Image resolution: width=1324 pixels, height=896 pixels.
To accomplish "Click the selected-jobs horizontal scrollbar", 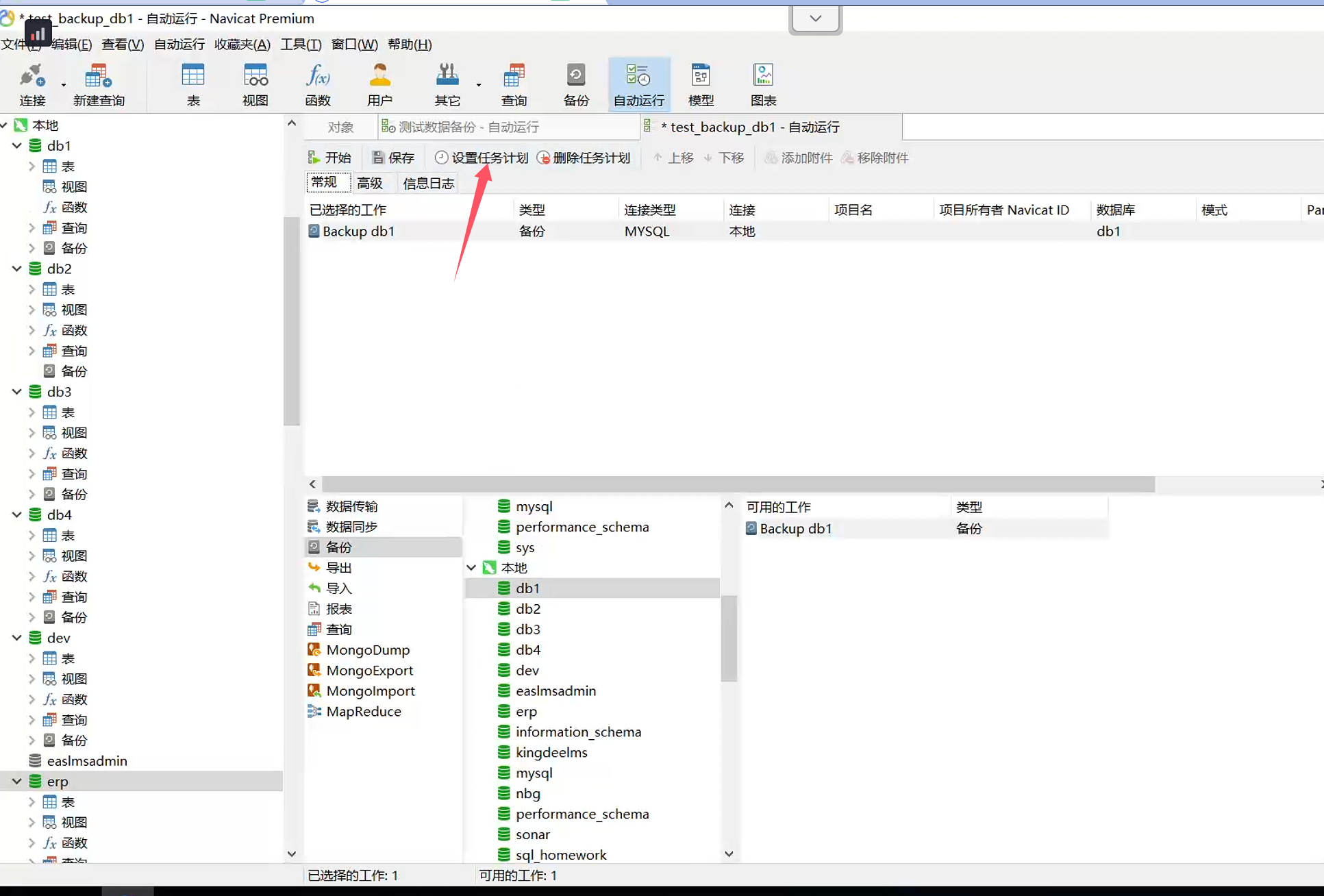I will pos(738,484).
